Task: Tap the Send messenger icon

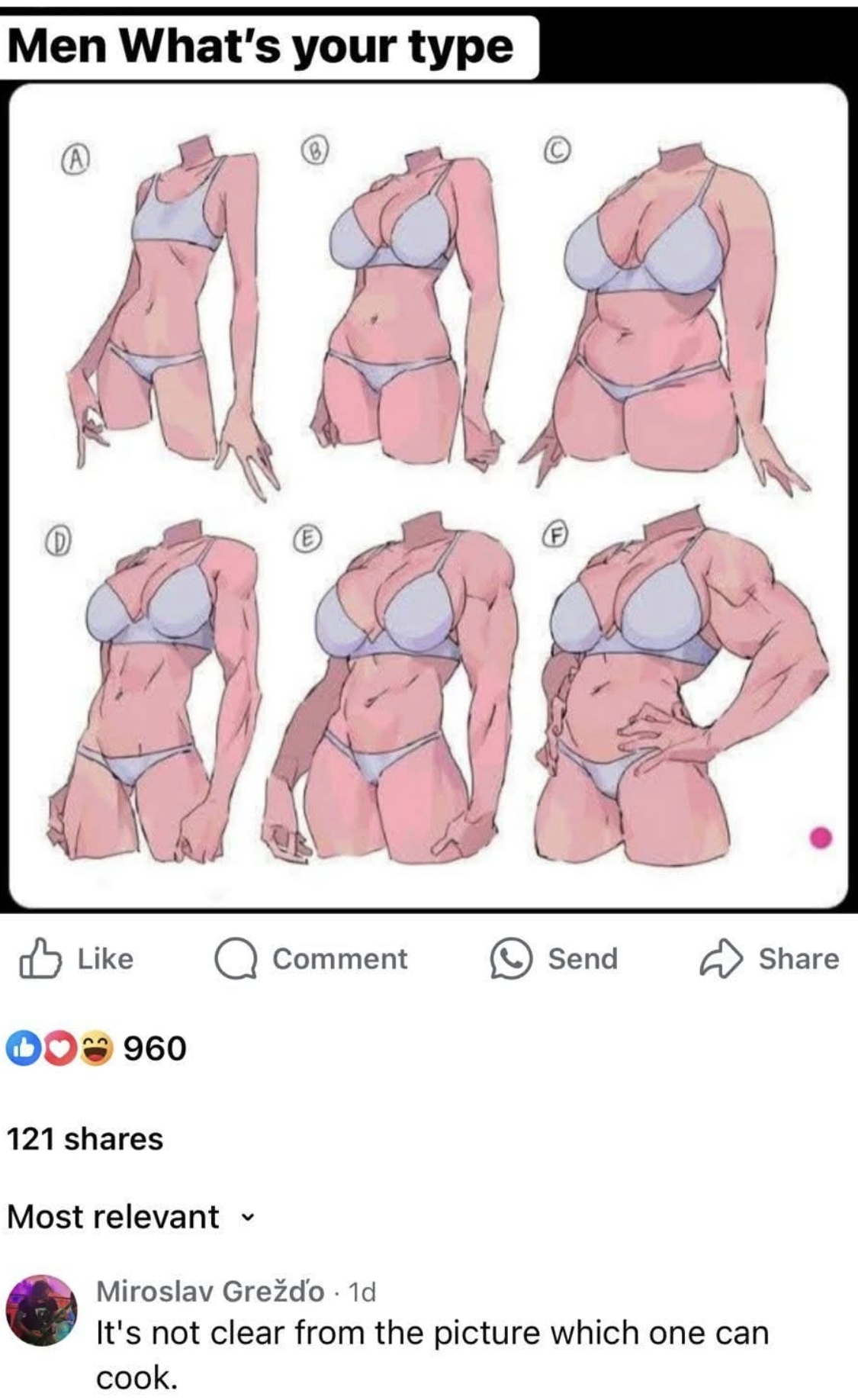Action: pos(510,960)
